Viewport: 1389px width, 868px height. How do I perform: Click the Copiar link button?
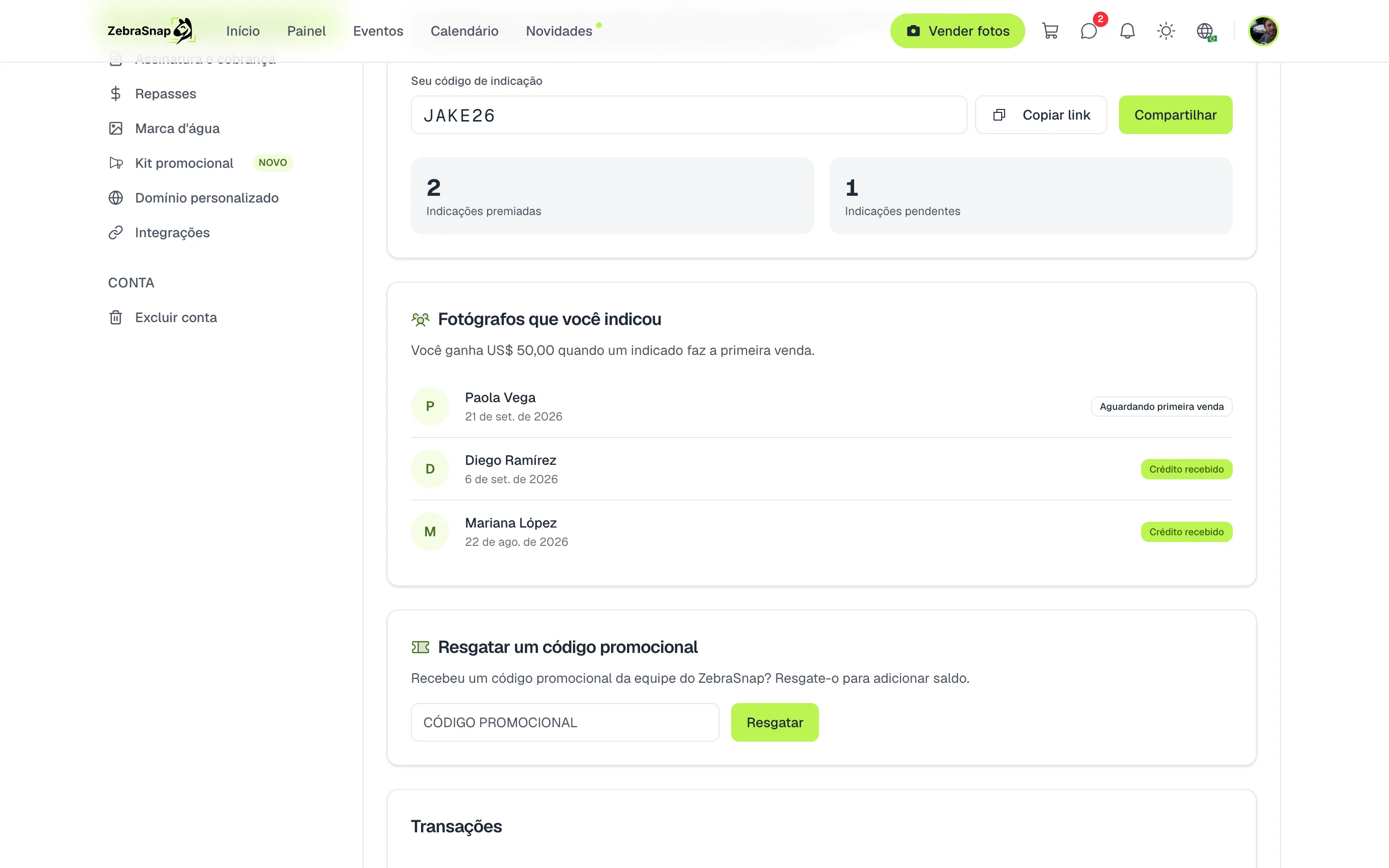tap(1041, 115)
